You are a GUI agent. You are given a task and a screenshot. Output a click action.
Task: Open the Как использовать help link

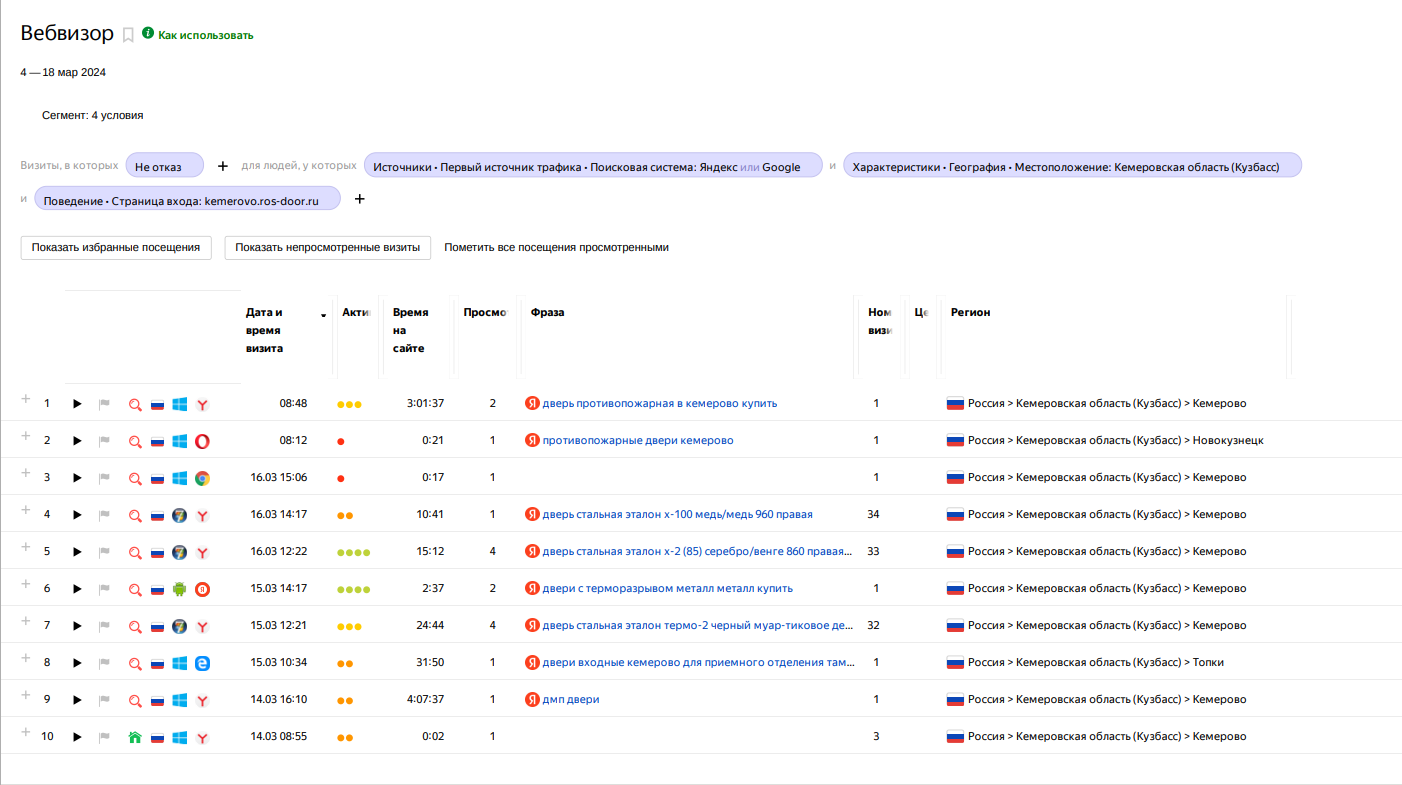point(205,35)
